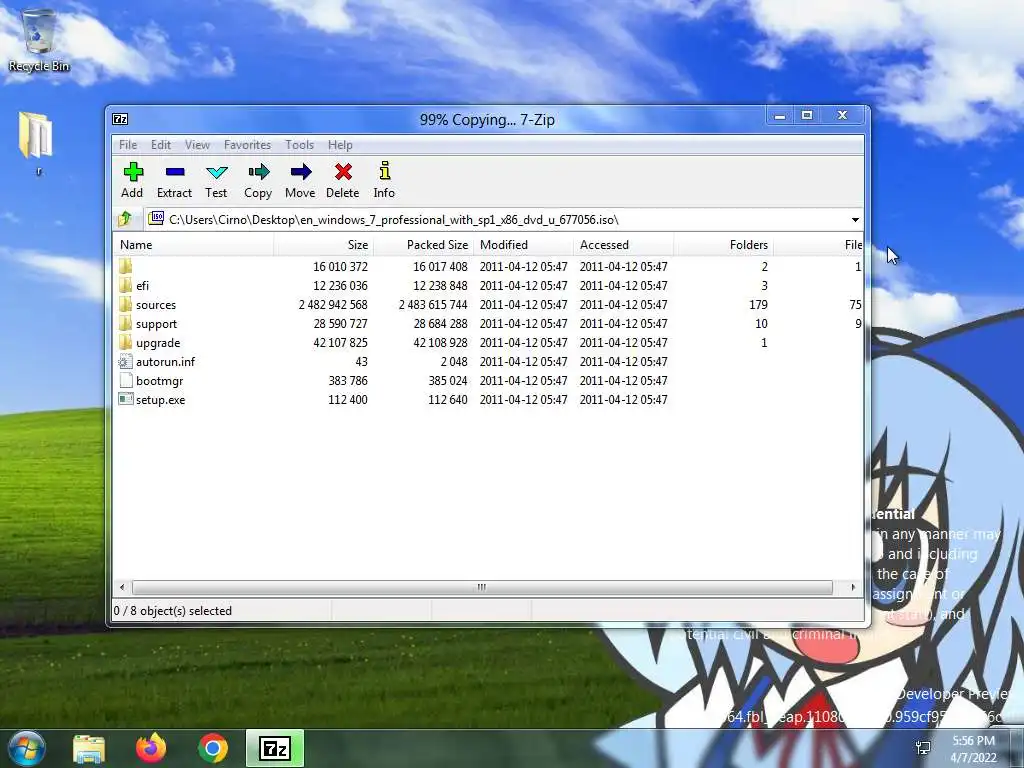Open the Info tool
This screenshot has height=768, width=1024.
click(385, 171)
